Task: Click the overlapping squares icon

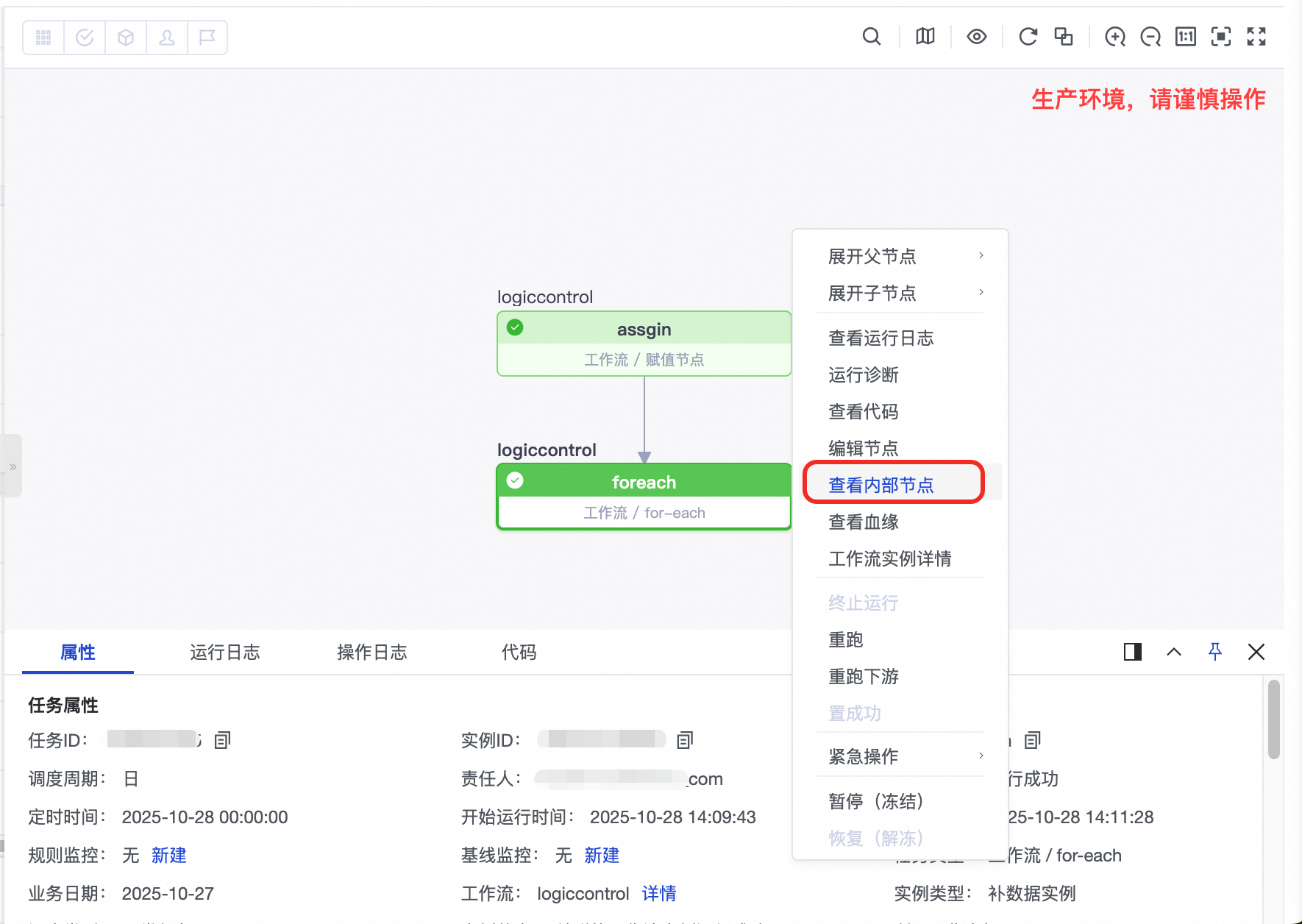Action: pos(1064,36)
